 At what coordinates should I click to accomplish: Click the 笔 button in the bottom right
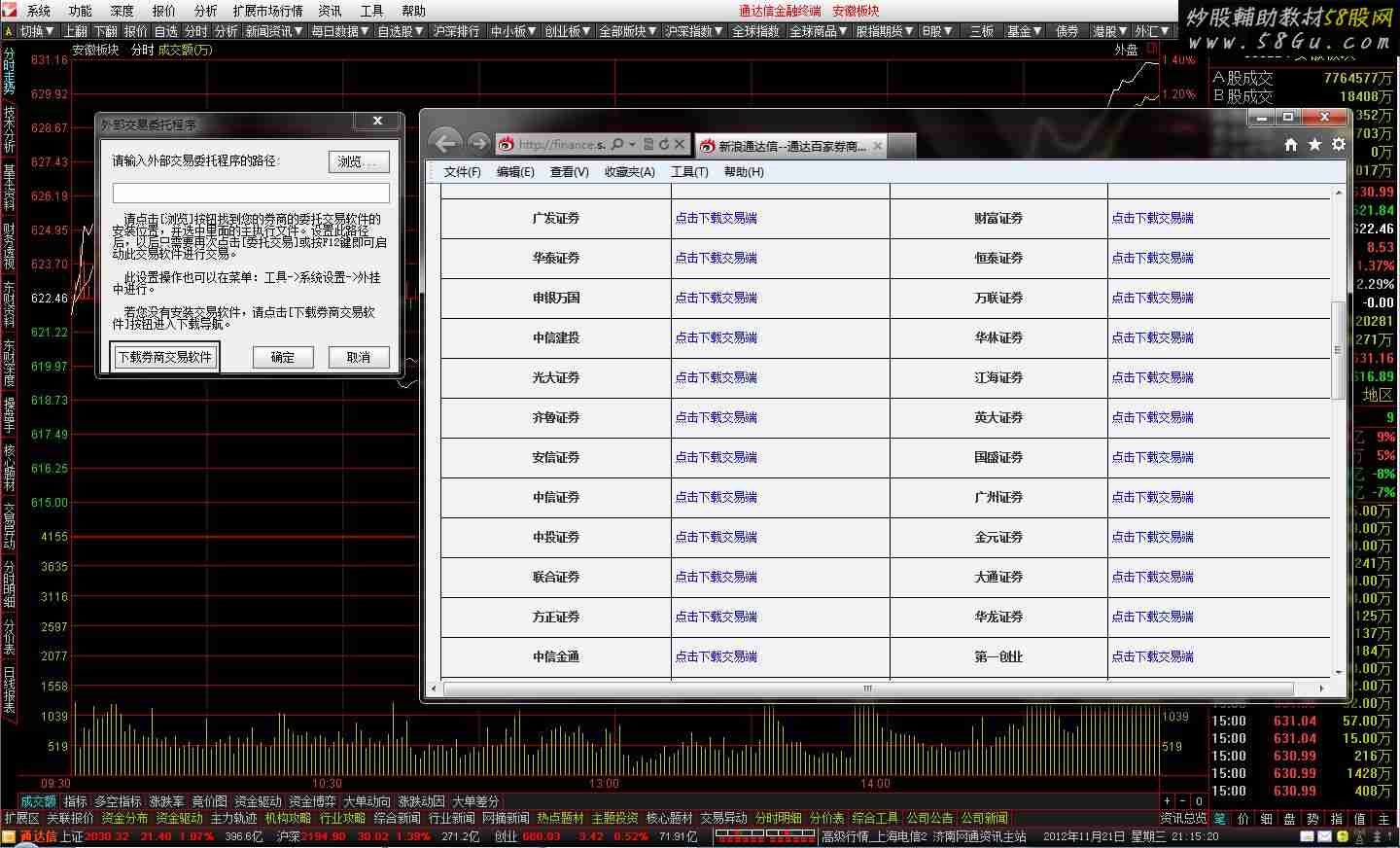[1219, 819]
